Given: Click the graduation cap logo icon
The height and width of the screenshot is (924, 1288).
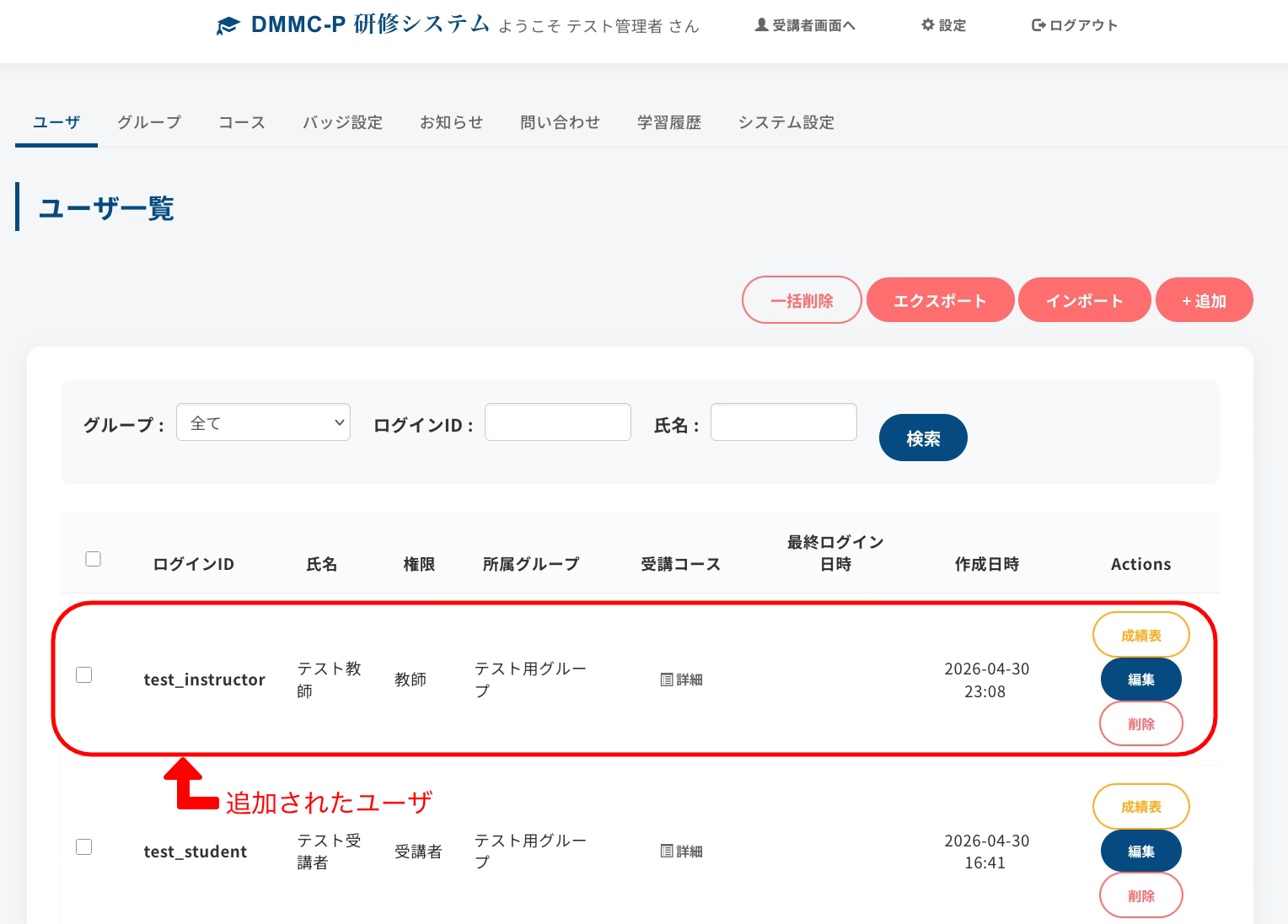Looking at the screenshot, I should (228, 26).
